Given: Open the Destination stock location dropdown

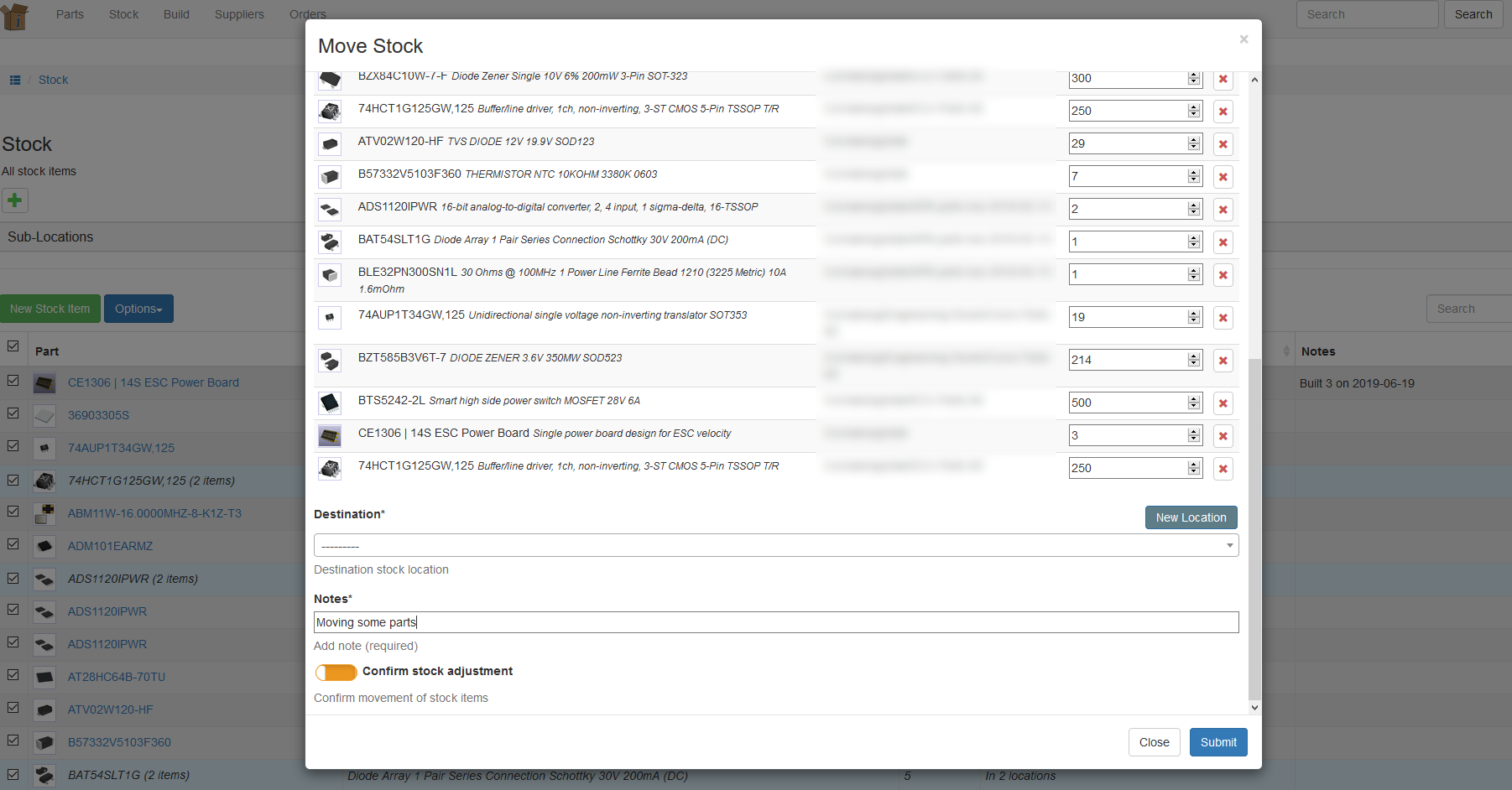Looking at the screenshot, I should tap(775, 545).
